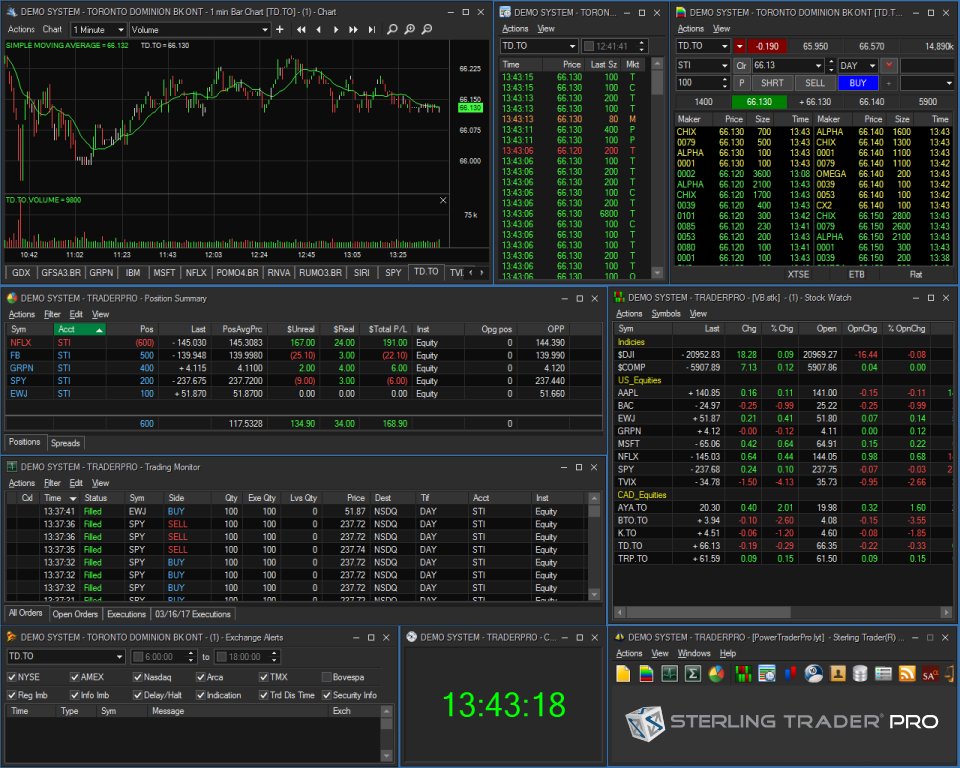The width and height of the screenshot is (960, 768).
Task: Click the orange RSS feed icon
Action: 907,674
